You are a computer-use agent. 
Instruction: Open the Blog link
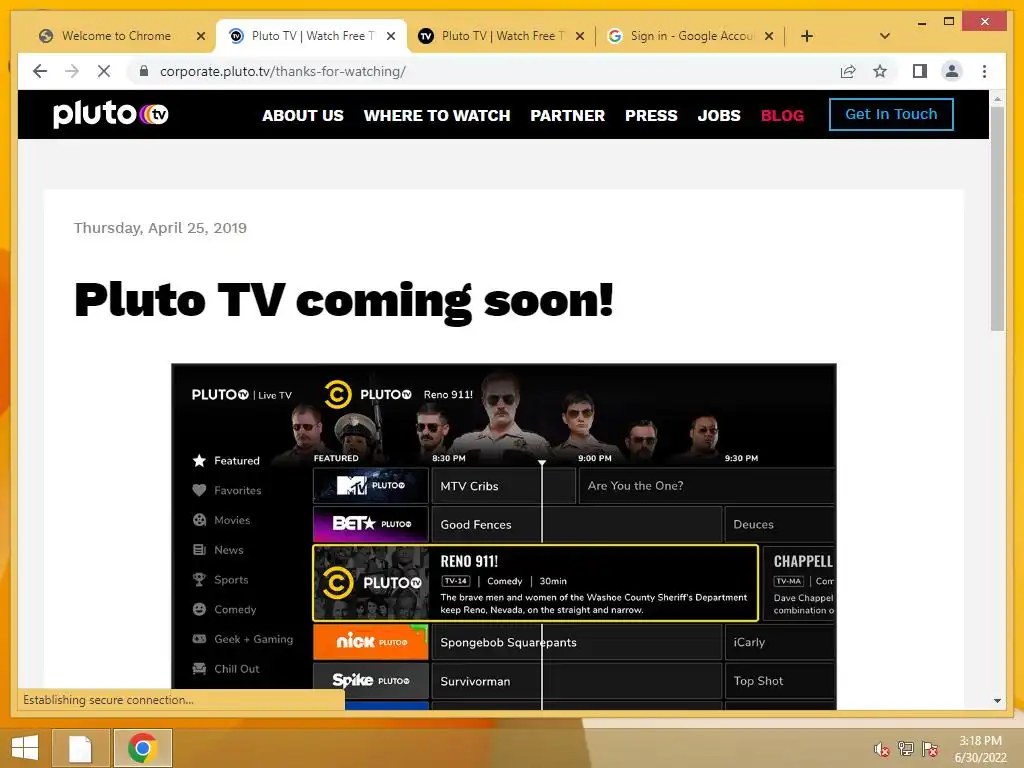pyautogui.click(x=782, y=116)
